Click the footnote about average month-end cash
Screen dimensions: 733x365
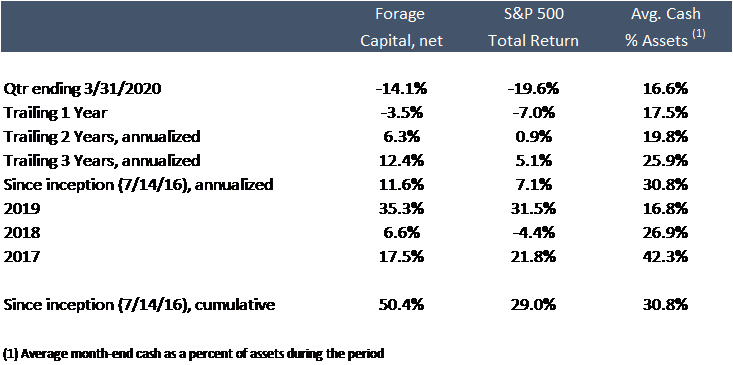tap(193, 354)
